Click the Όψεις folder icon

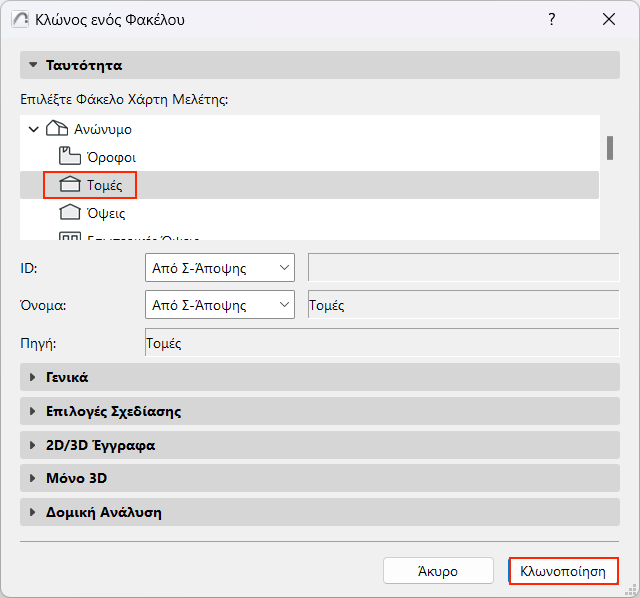point(70,213)
